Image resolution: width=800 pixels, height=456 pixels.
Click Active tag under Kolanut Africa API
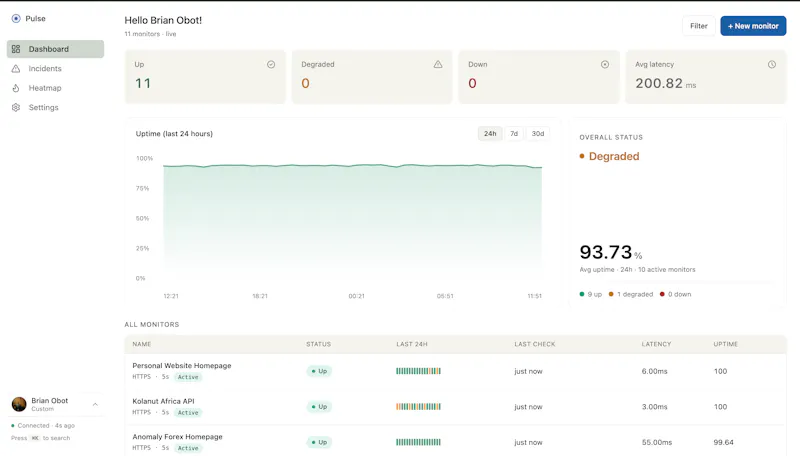[x=188, y=413]
